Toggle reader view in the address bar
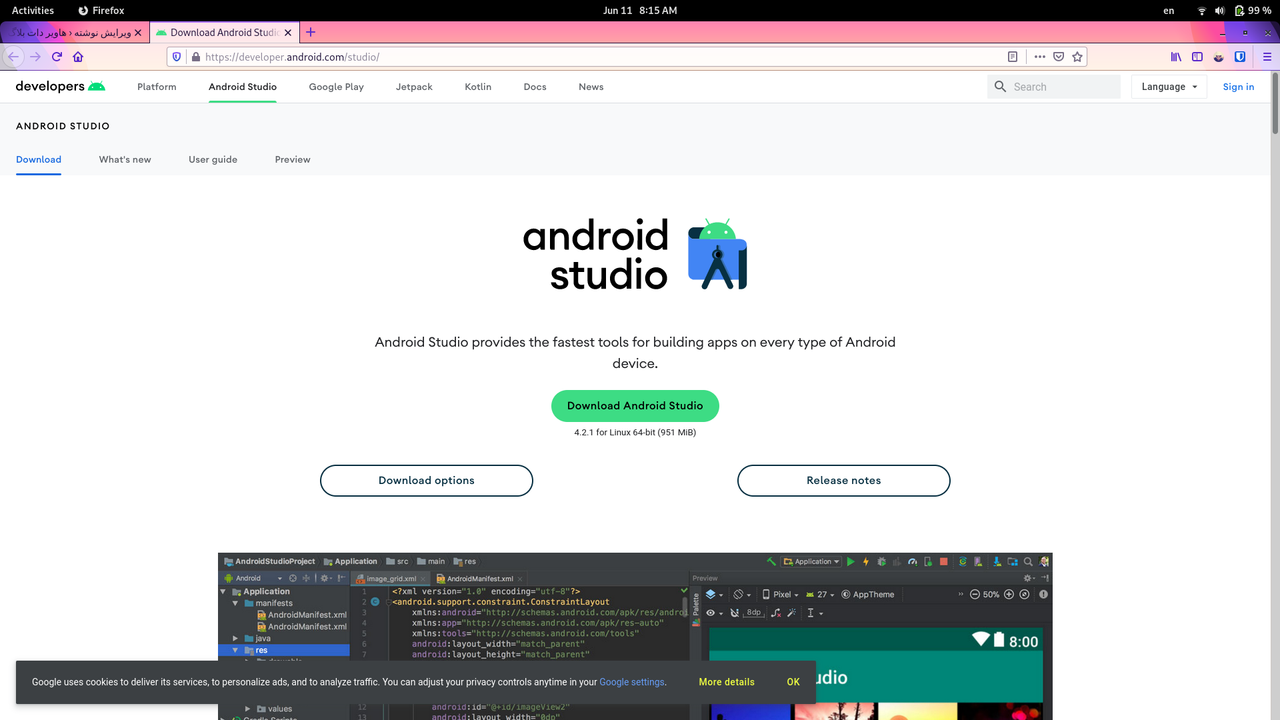The width and height of the screenshot is (1280, 720). 1013,57
